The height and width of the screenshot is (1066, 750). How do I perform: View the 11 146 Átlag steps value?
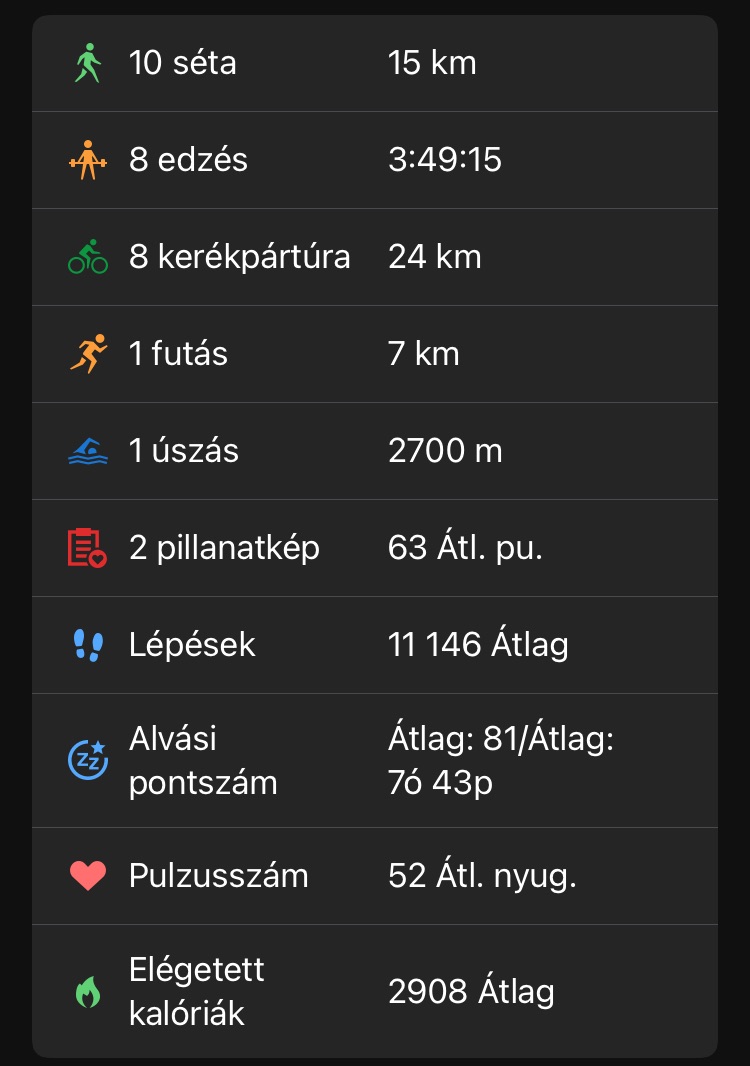tap(478, 645)
